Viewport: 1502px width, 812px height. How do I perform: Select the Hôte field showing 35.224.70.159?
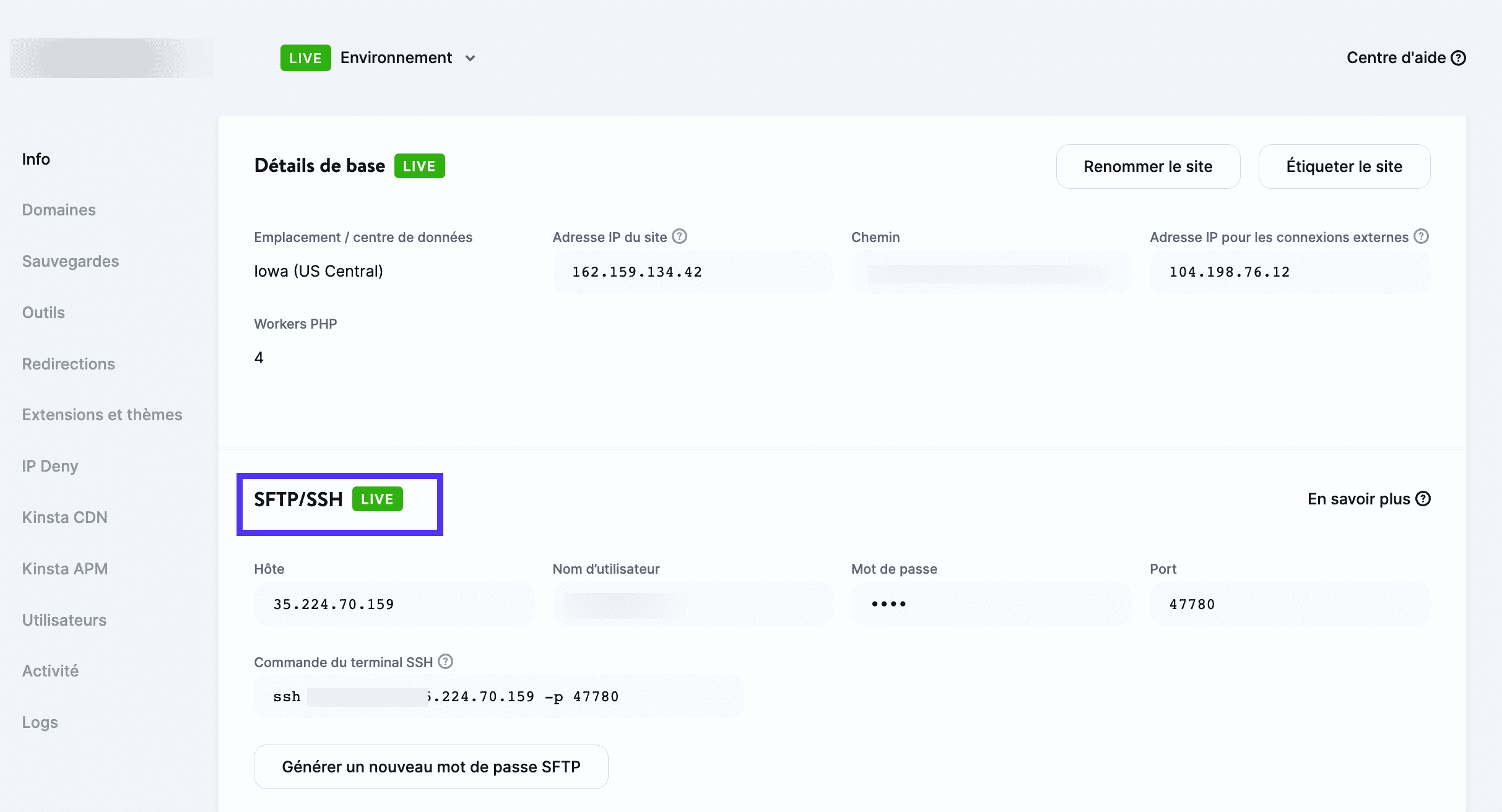393,603
